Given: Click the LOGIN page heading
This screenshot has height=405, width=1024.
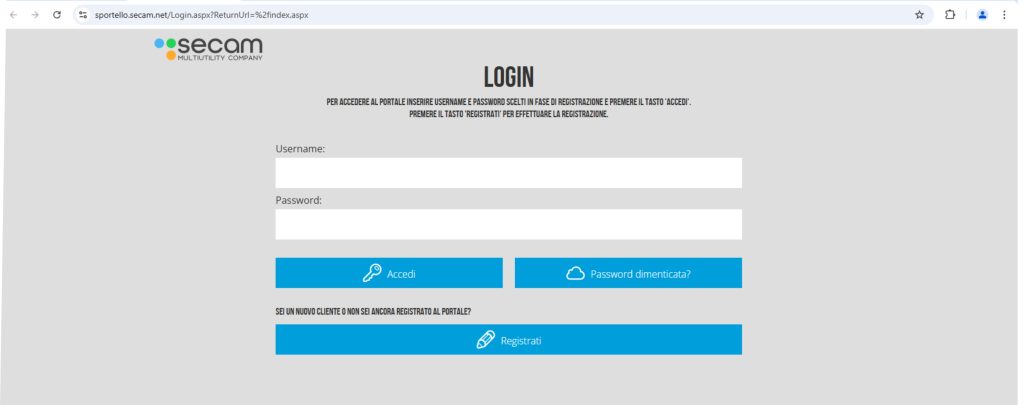Looking at the screenshot, I should [x=508, y=77].
